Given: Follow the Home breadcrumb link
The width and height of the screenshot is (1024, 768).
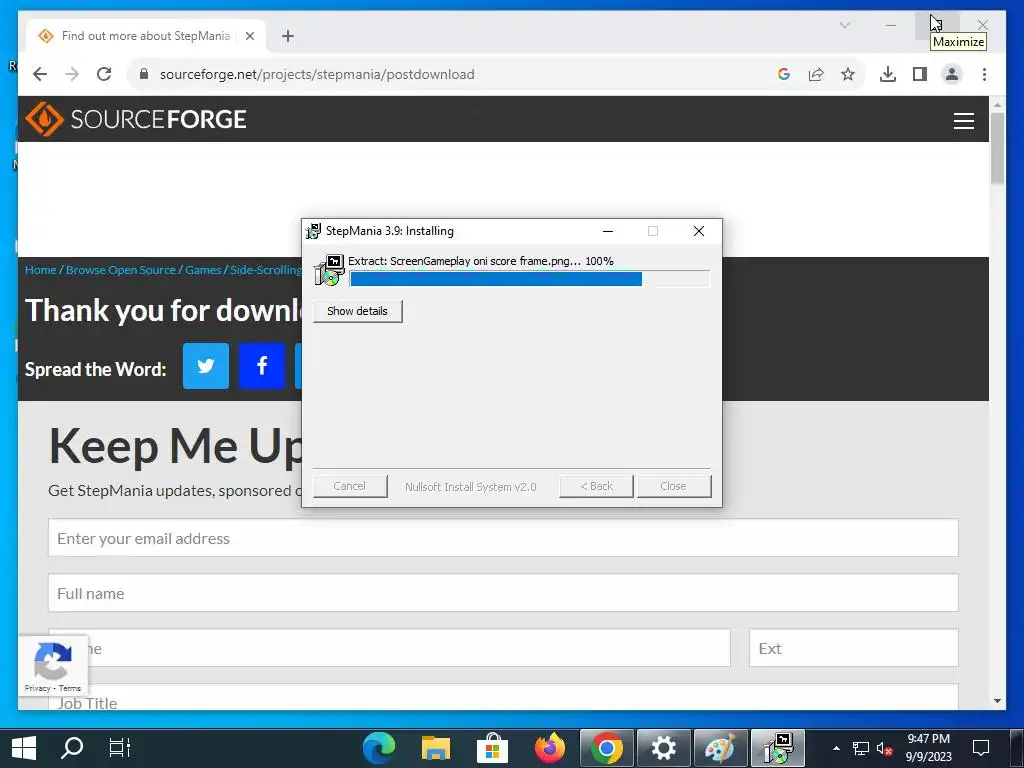Looking at the screenshot, I should (x=40, y=270).
